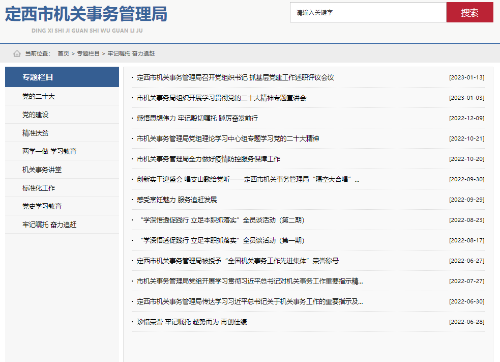
Task: Click the red 搜索 search button
Action: [x=470, y=12]
